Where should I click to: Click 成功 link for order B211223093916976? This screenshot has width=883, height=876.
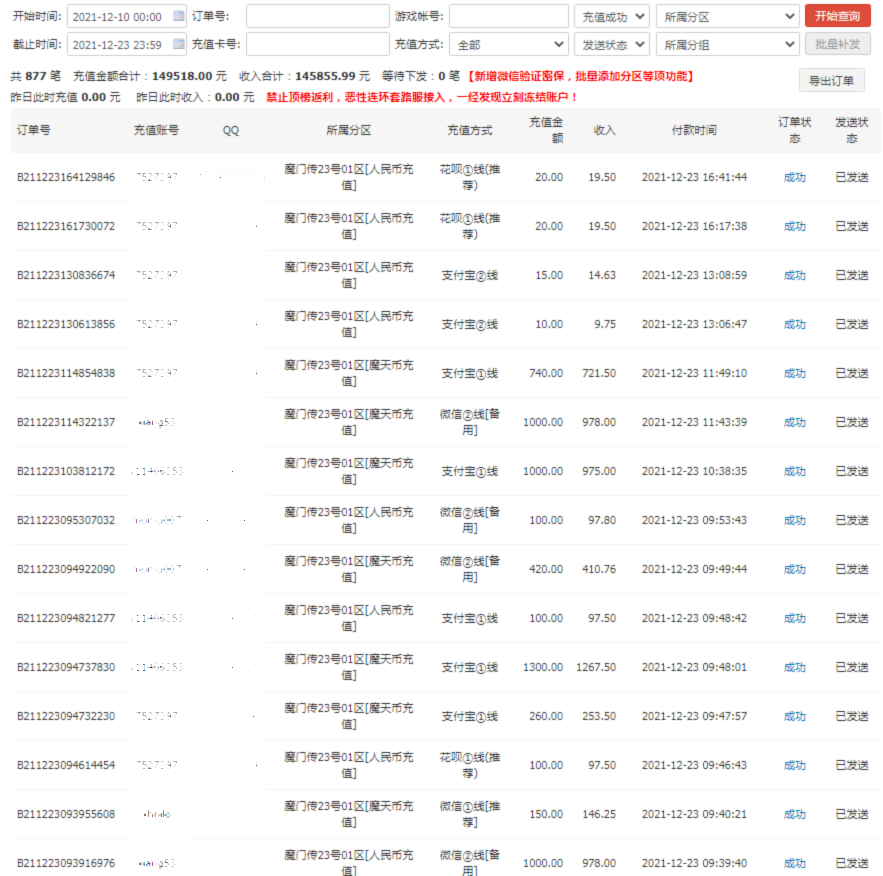(795, 863)
